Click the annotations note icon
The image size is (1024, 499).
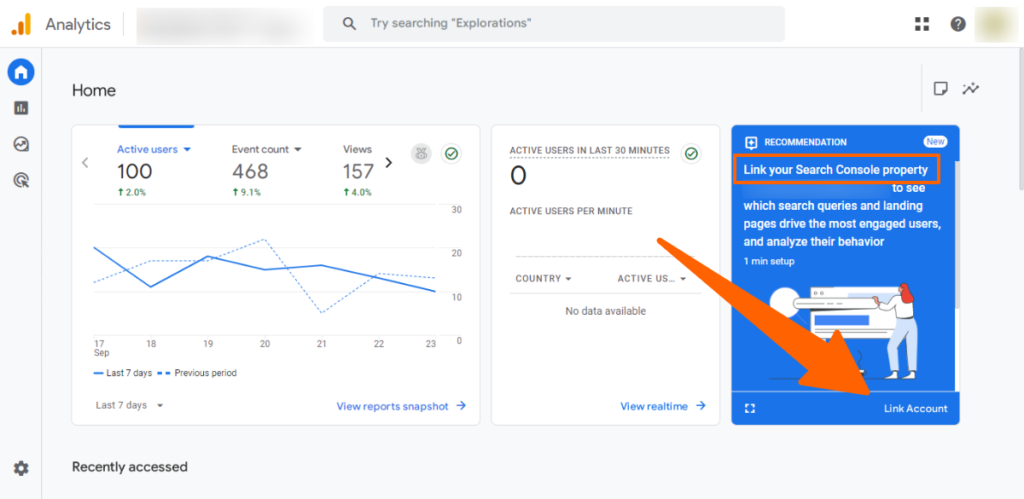[940, 89]
